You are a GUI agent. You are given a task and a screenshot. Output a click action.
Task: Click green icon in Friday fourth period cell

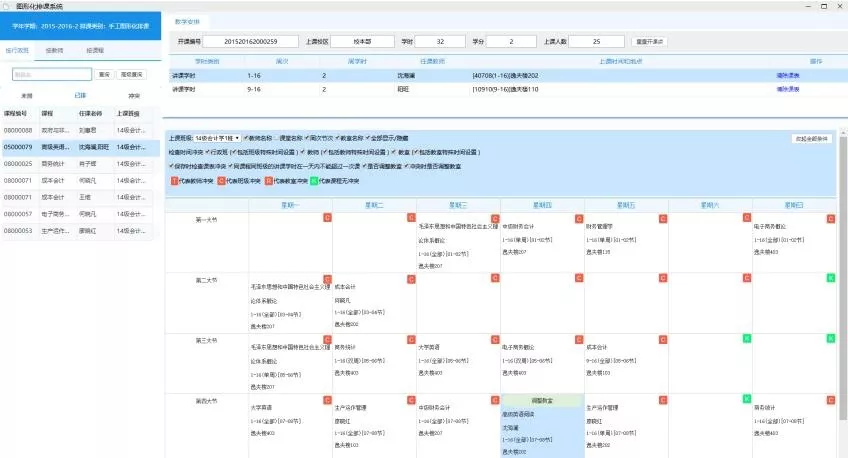(x=747, y=399)
